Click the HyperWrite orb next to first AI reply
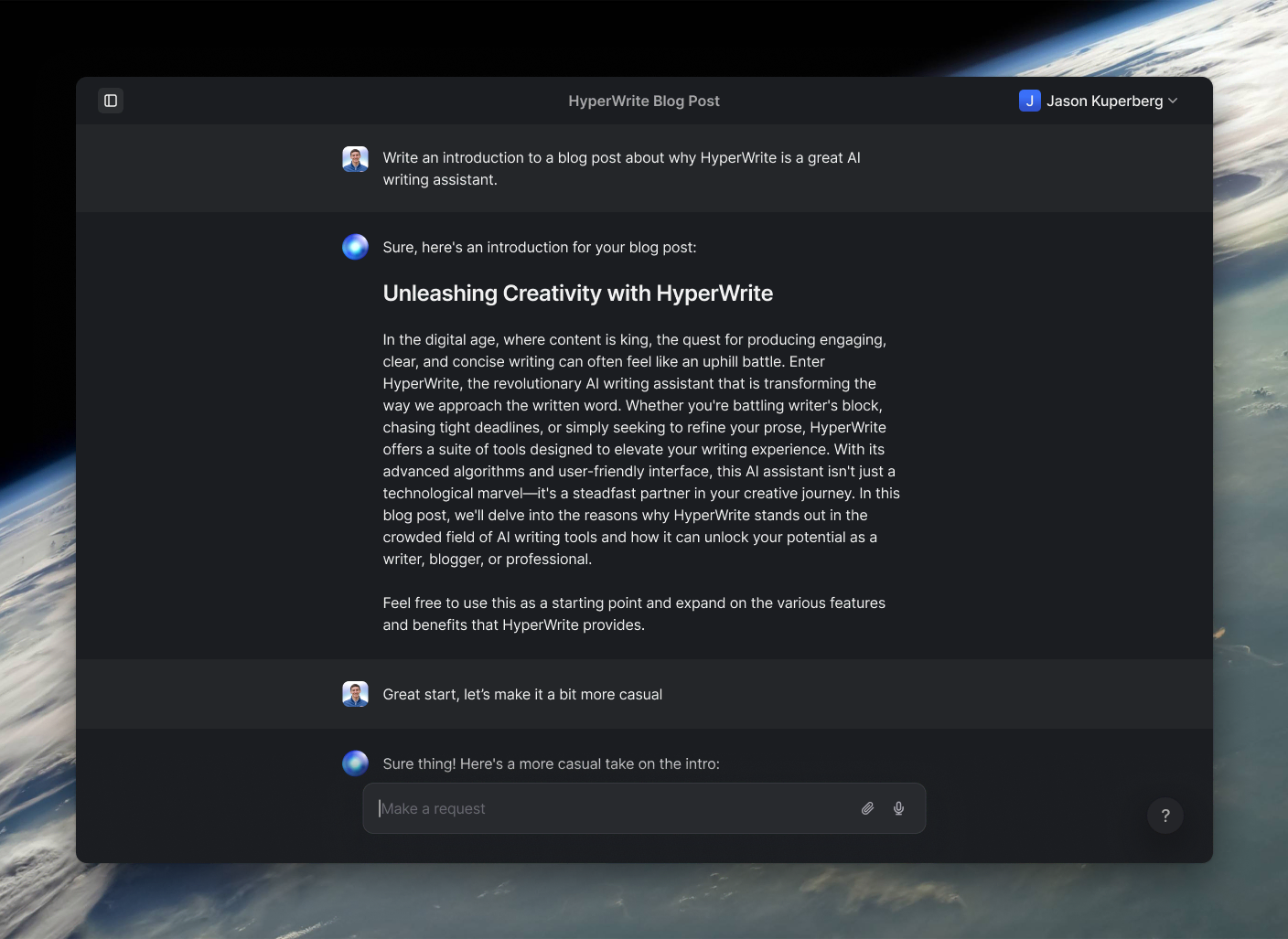This screenshot has height=939, width=1288. pyautogui.click(x=355, y=247)
